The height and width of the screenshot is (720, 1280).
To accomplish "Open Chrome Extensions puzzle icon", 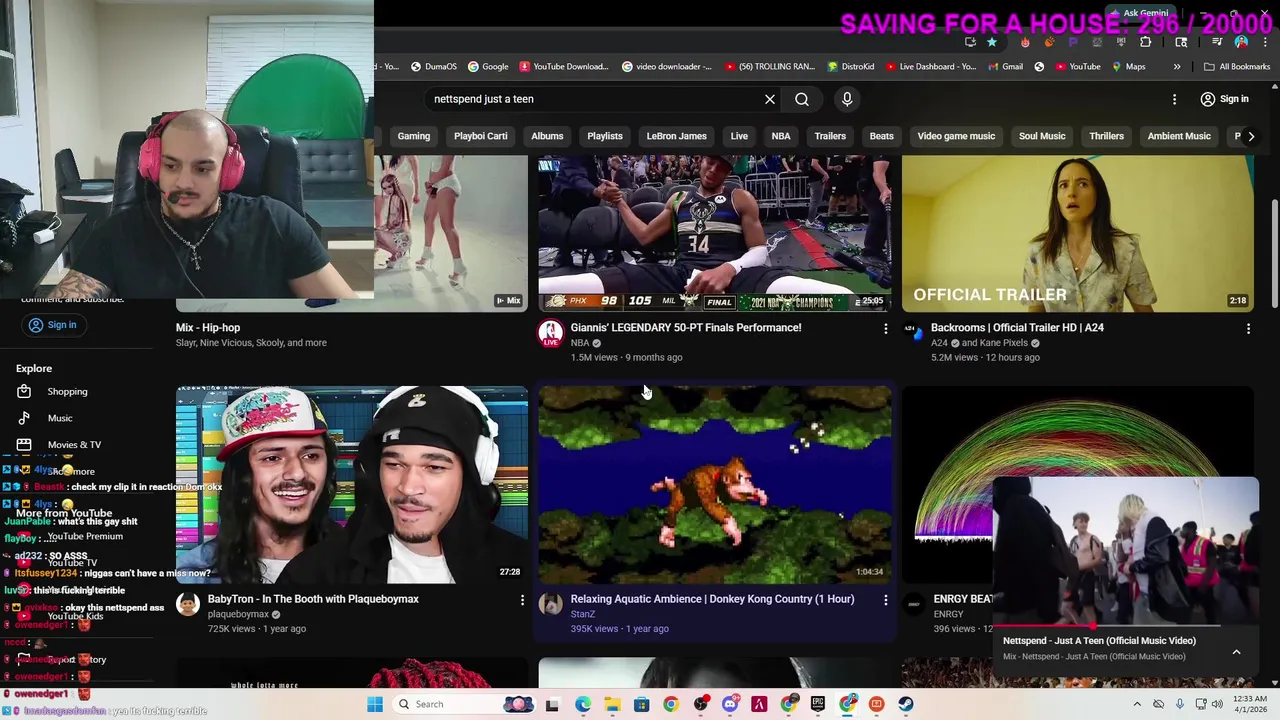I will (1145, 42).
